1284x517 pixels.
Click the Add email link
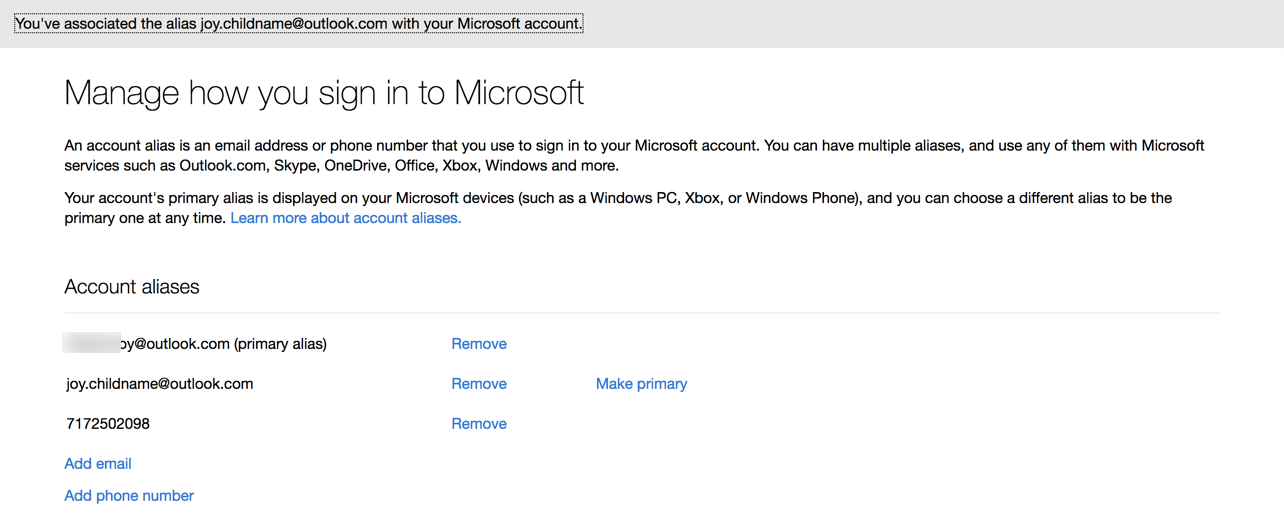tap(98, 464)
